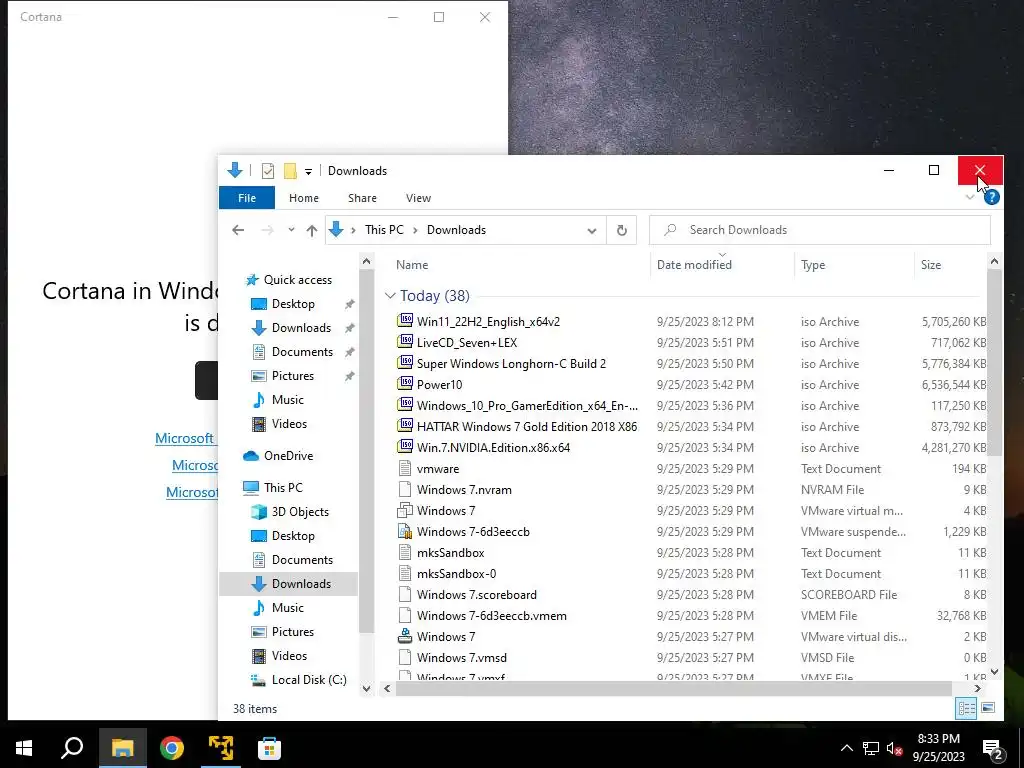Switch to details view layout icon
Viewport: 1024px width, 768px height.
click(x=967, y=708)
